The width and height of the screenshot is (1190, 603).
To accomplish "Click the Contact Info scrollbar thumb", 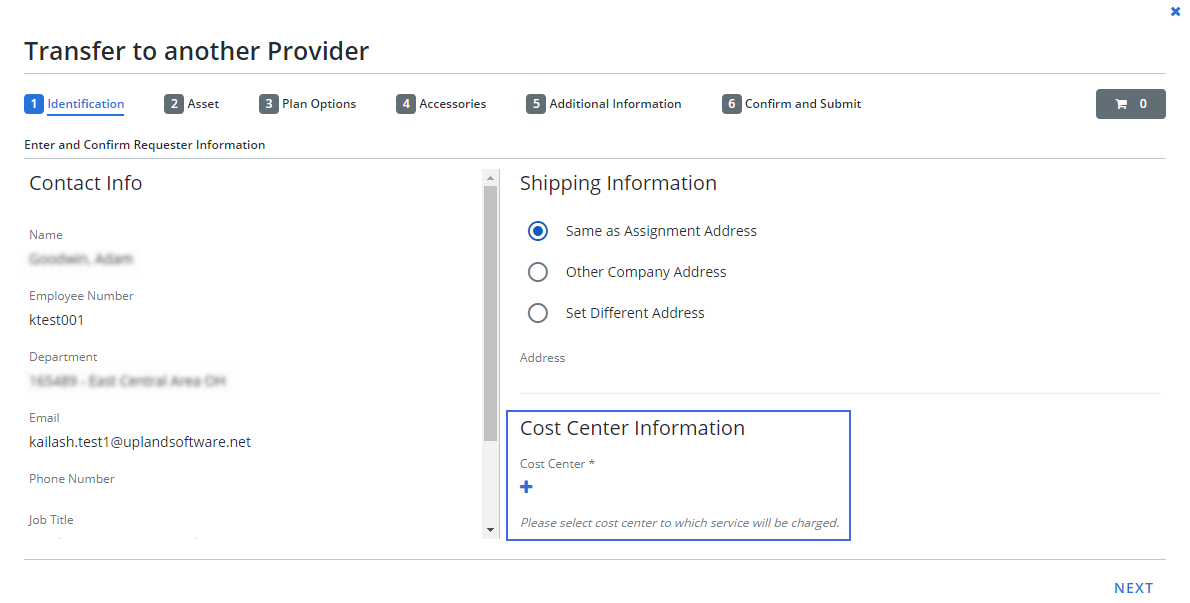I will click(490, 312).
